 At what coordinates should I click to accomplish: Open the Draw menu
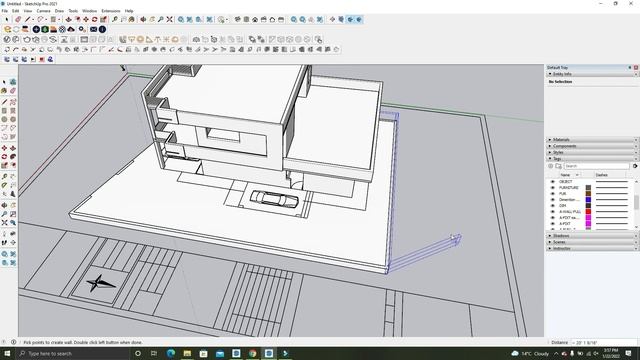pos(60,11)
